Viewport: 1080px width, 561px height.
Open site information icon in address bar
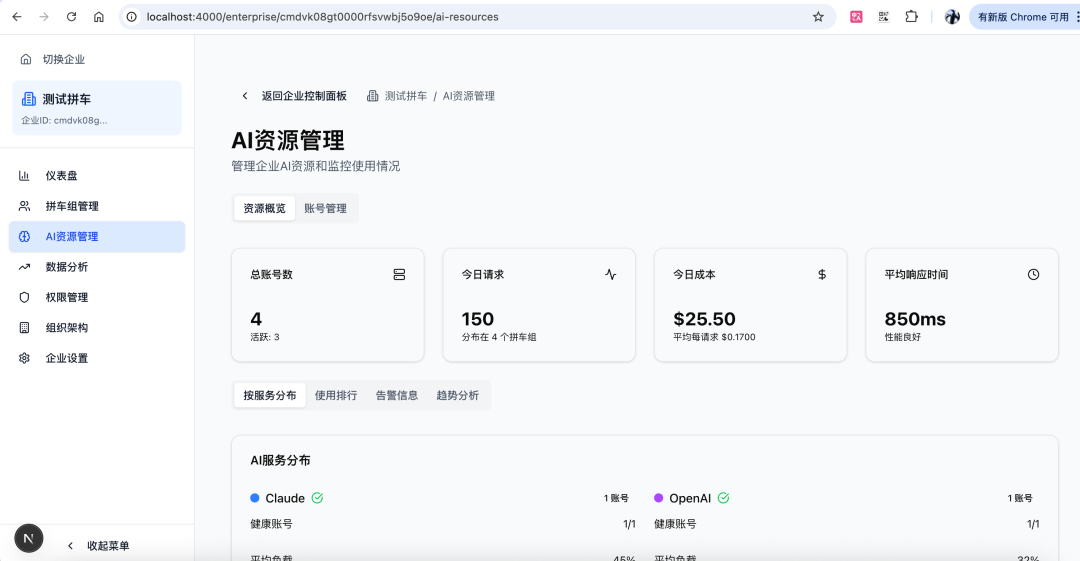132,17
